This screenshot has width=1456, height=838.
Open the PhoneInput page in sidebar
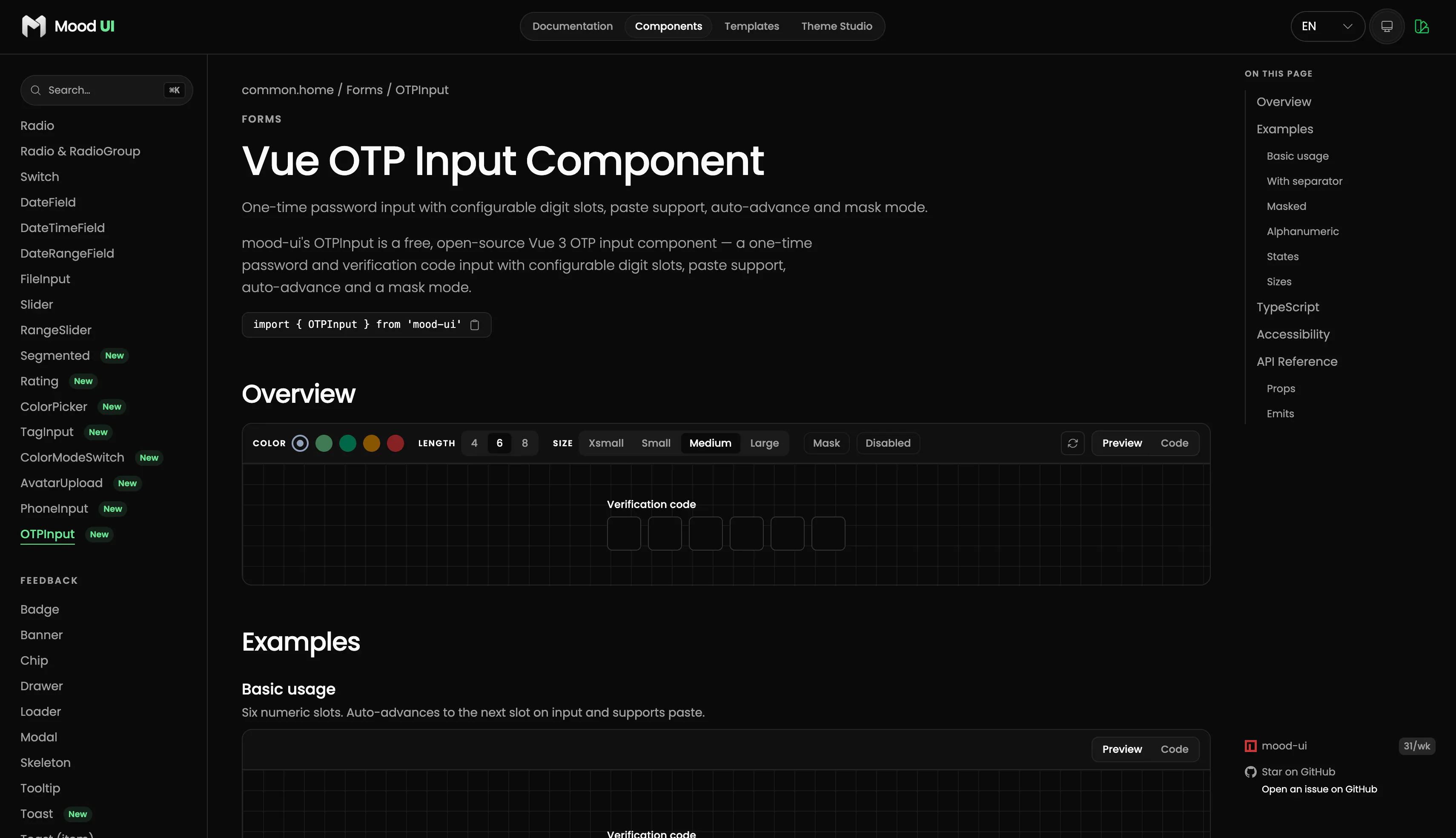click(54, 509)
